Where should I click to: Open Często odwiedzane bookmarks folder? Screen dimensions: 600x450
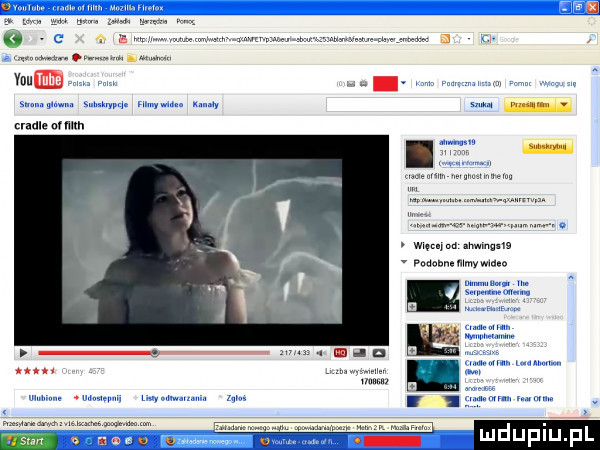(x=35, y=58)
